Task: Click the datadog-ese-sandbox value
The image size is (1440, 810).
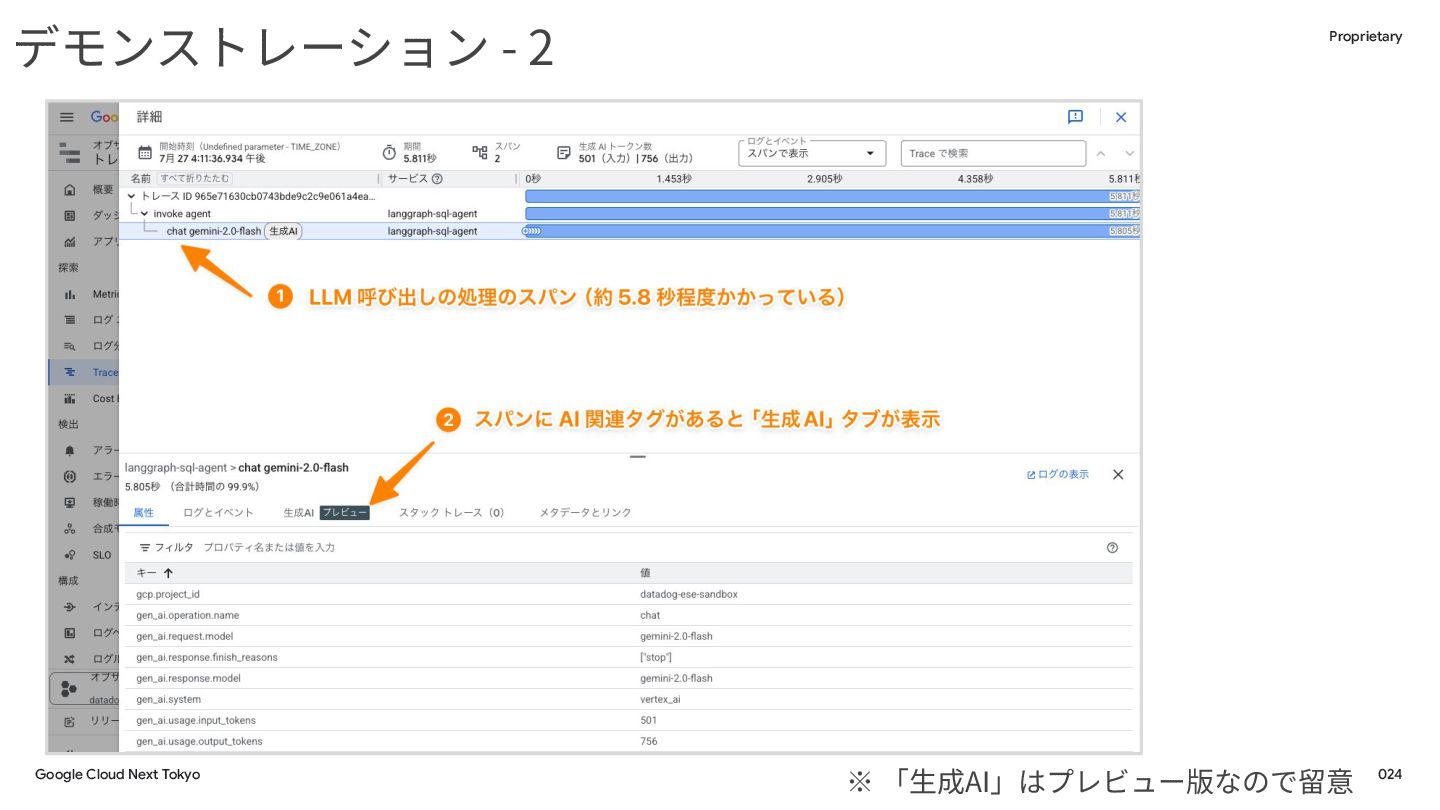Action: [x=689, y=594]
